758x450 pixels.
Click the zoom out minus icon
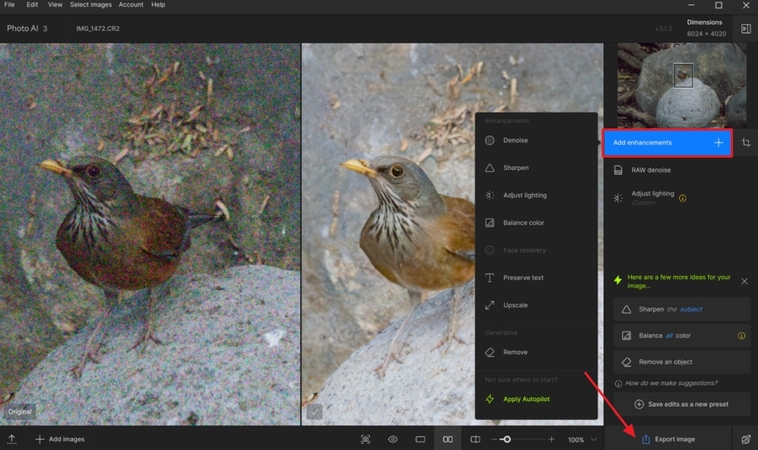(x=494, y=439)
